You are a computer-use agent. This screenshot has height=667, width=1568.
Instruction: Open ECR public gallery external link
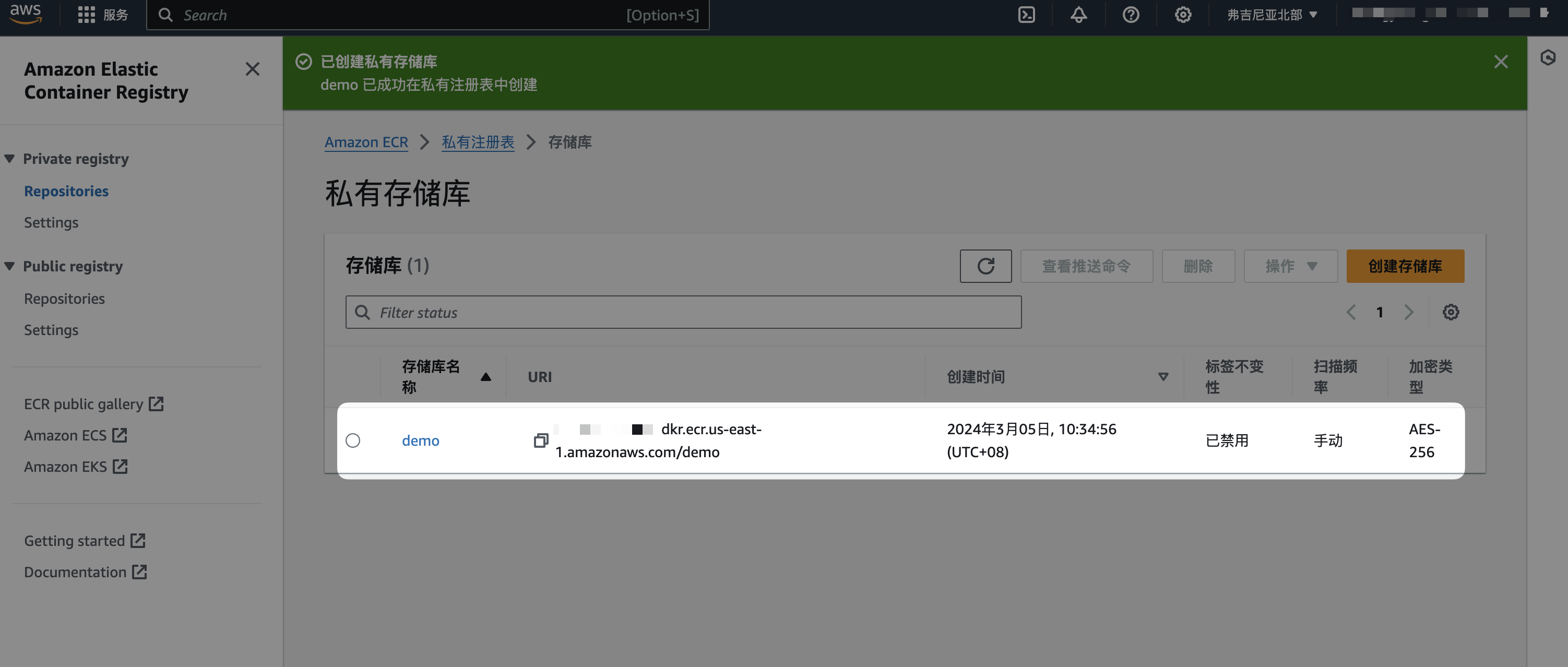tap(94, 404)
